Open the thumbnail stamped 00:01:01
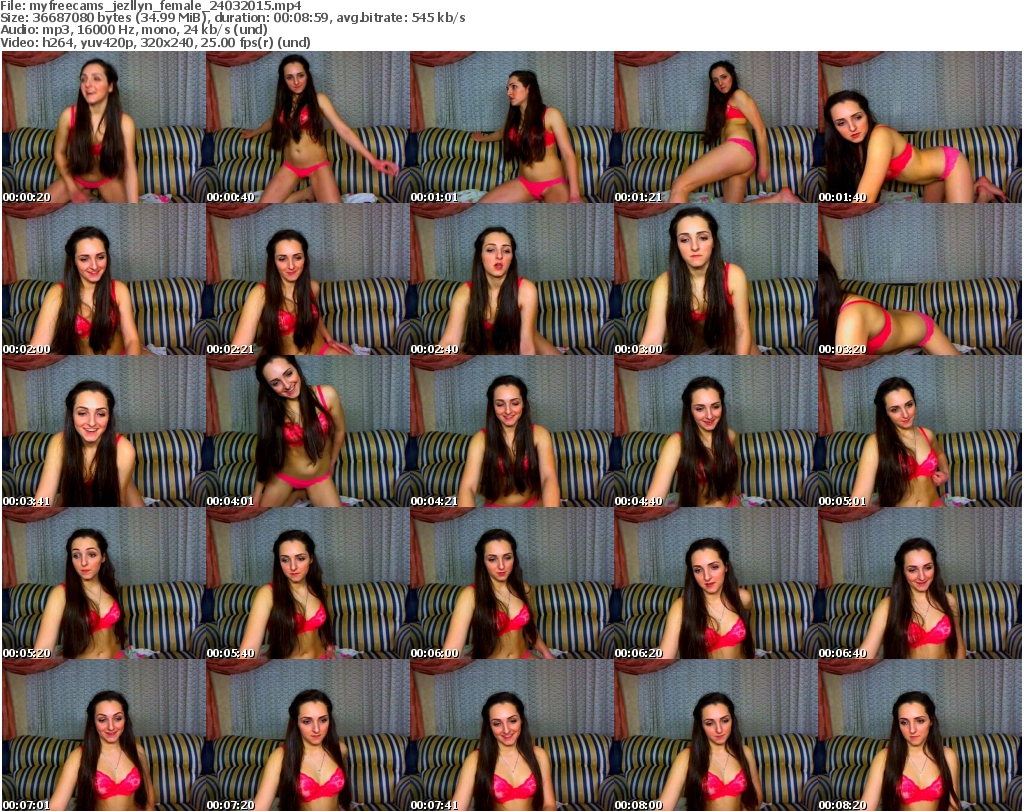The image size is (1024, 811). coord(512,127)
